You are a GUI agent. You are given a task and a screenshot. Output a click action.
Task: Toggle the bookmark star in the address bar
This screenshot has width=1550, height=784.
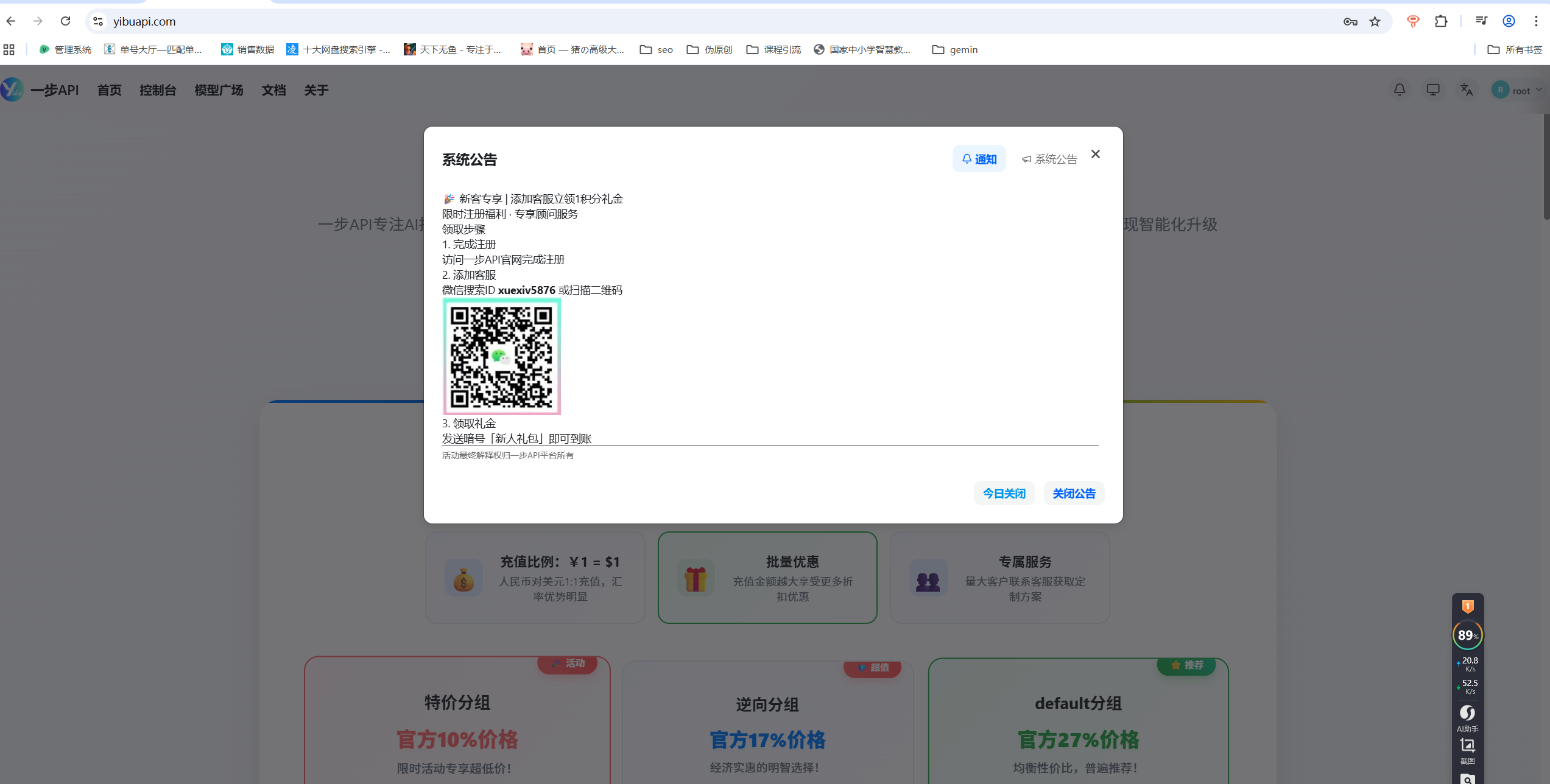click(1374, 21)
